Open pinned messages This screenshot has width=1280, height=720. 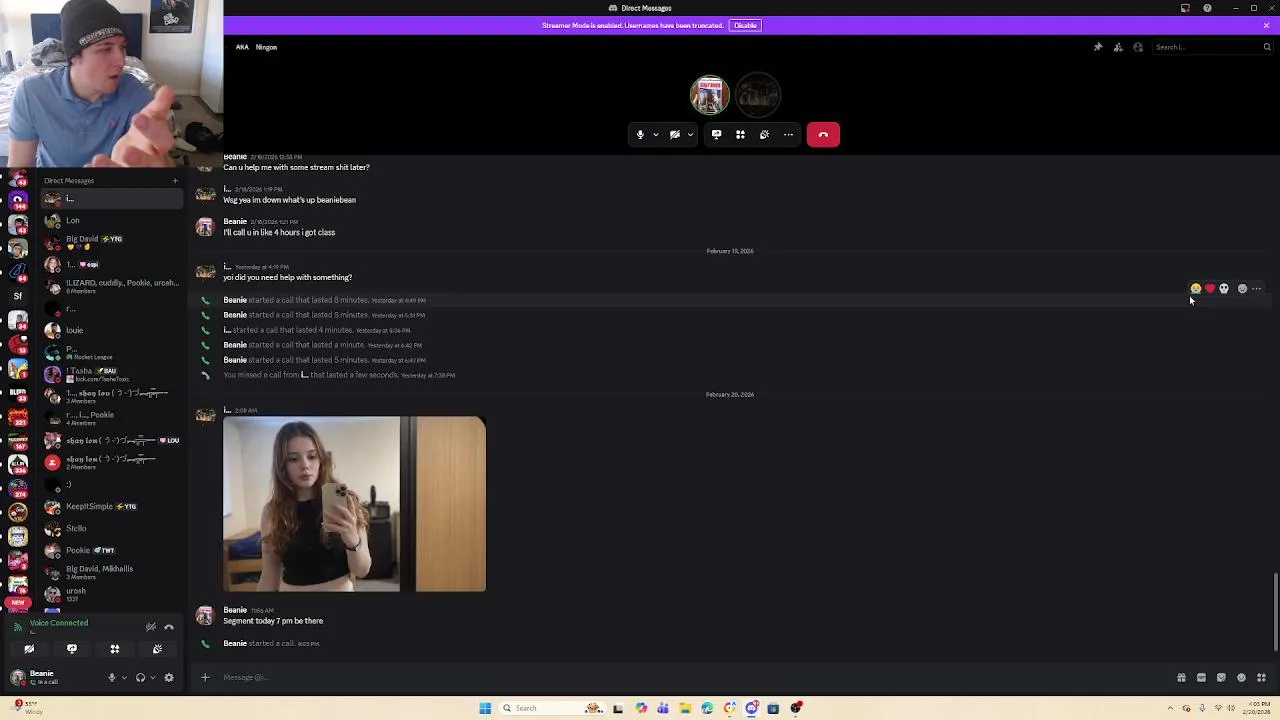1098,47
